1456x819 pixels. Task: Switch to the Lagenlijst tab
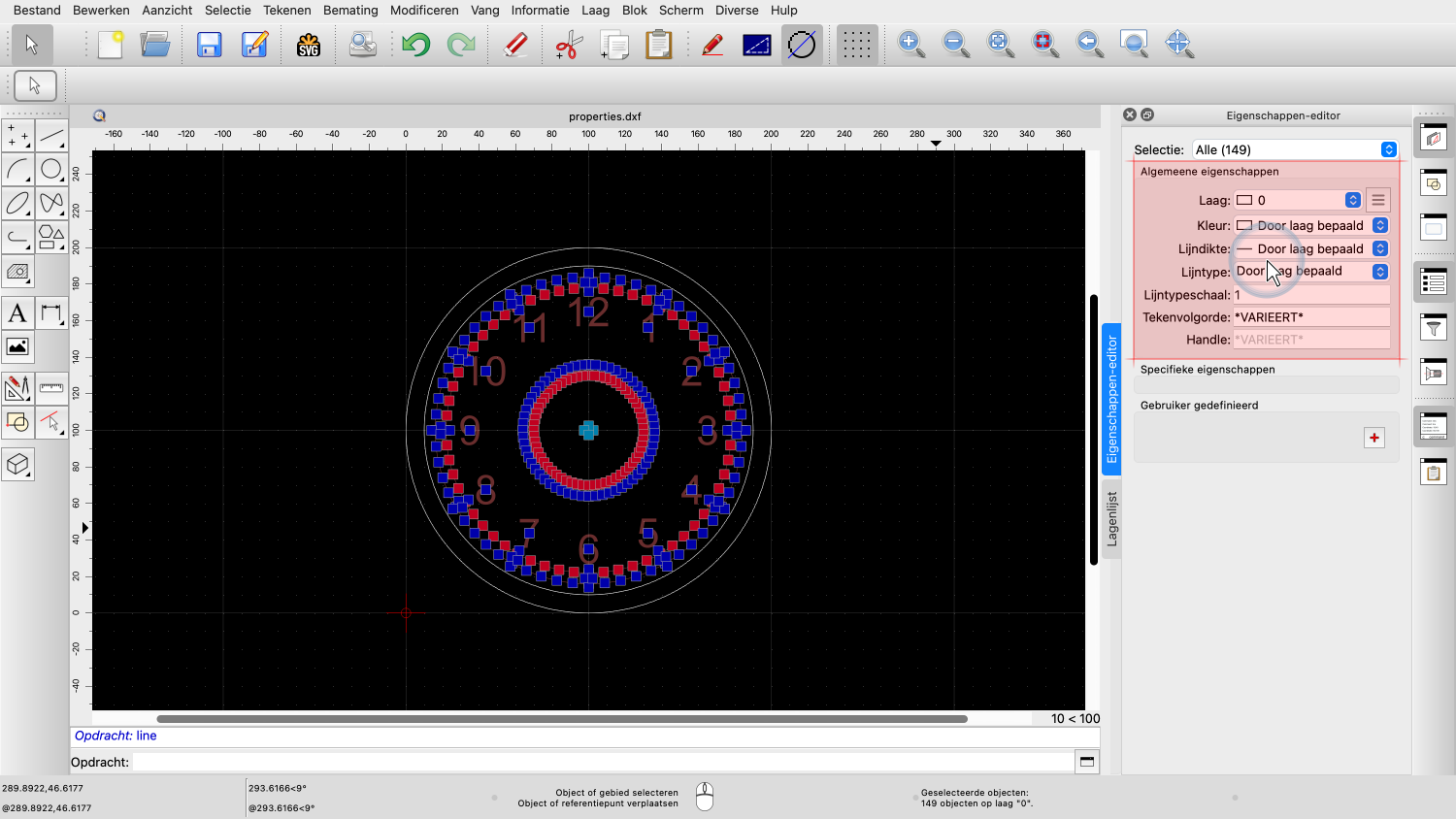pyautogui.click(x=1112, y=519)
